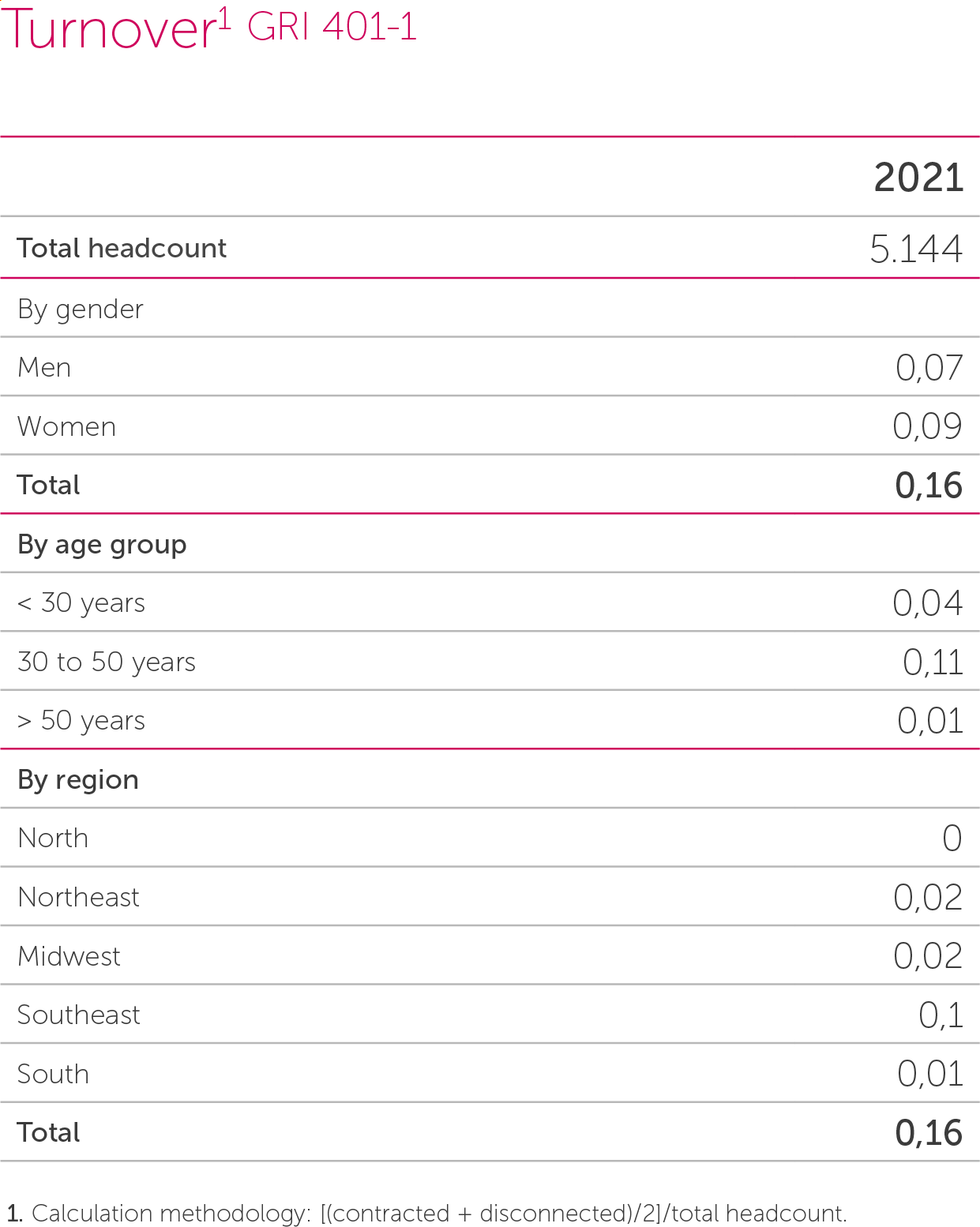
Task: Click the > 50 years row label
Action: pos(81,720)
